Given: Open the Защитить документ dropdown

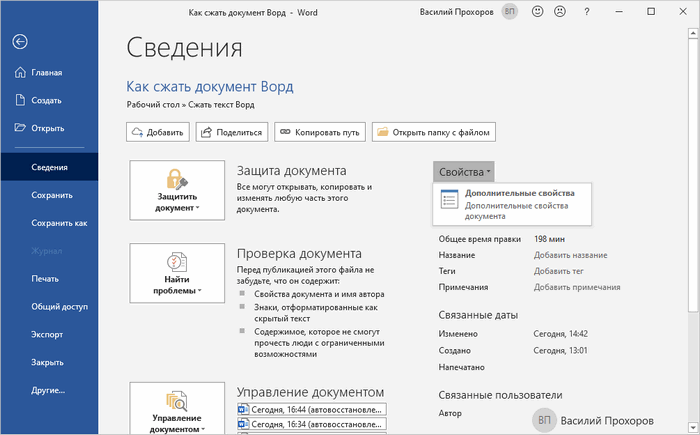Looking at the screenshot, I should (x=177, y=190).
